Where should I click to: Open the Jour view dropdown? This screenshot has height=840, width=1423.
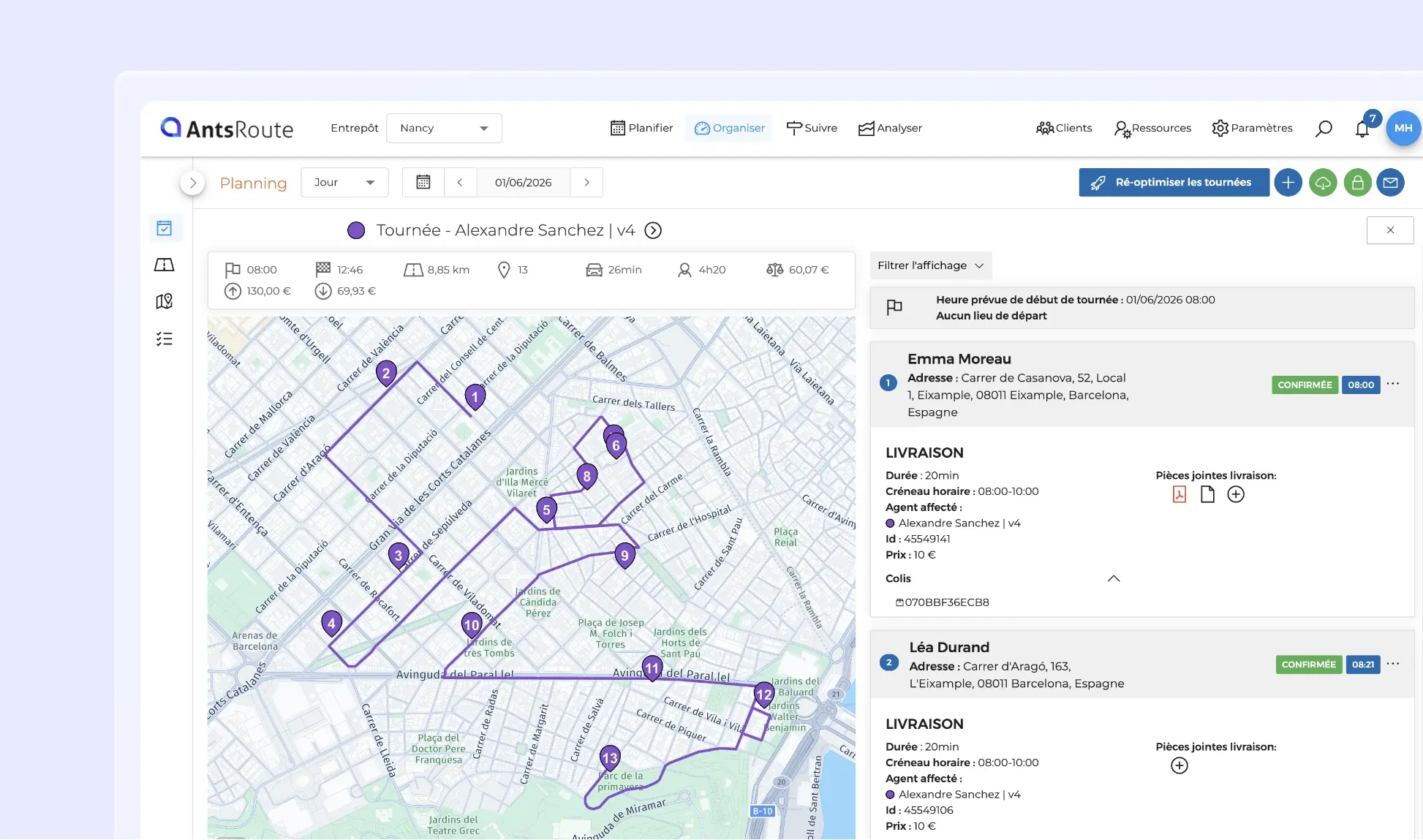344,183
